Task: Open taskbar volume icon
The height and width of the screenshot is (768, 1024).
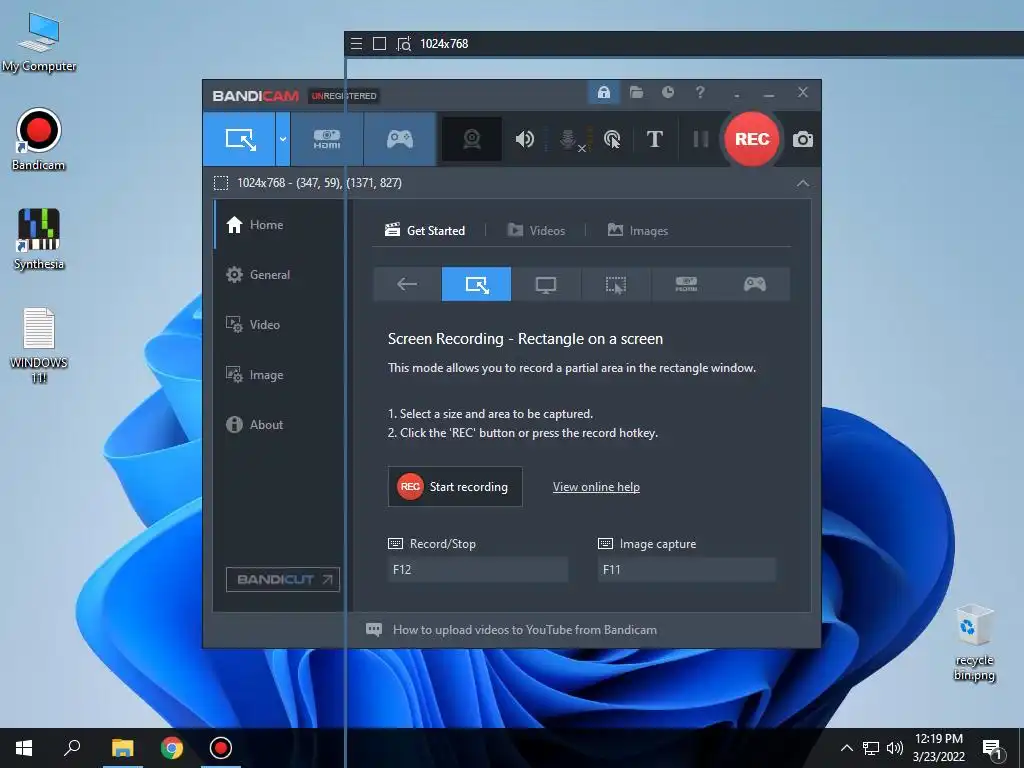Action: tap(895, 748)
